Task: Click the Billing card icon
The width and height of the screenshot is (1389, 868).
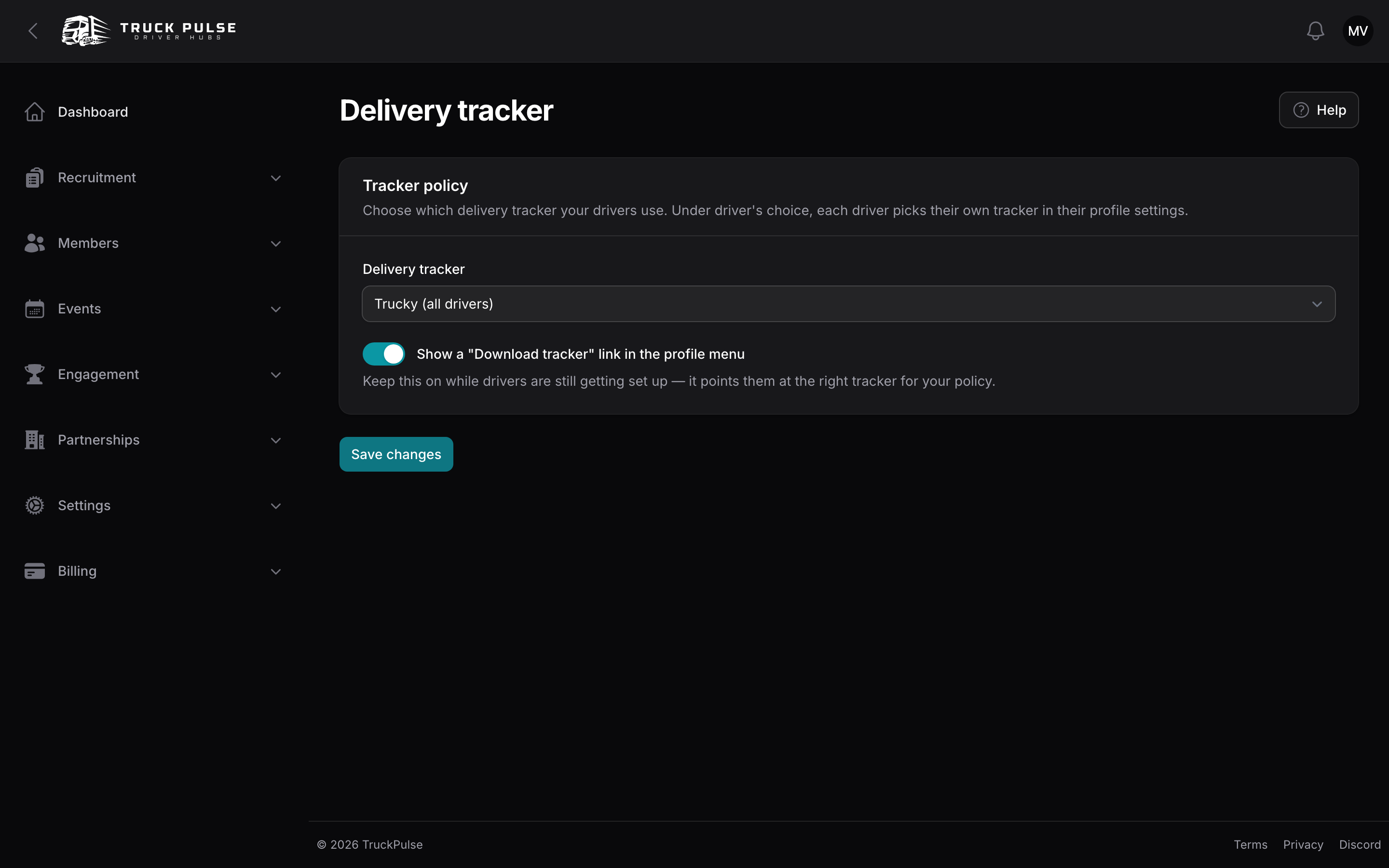Action: pyautogui.click(x=34, y=571)
